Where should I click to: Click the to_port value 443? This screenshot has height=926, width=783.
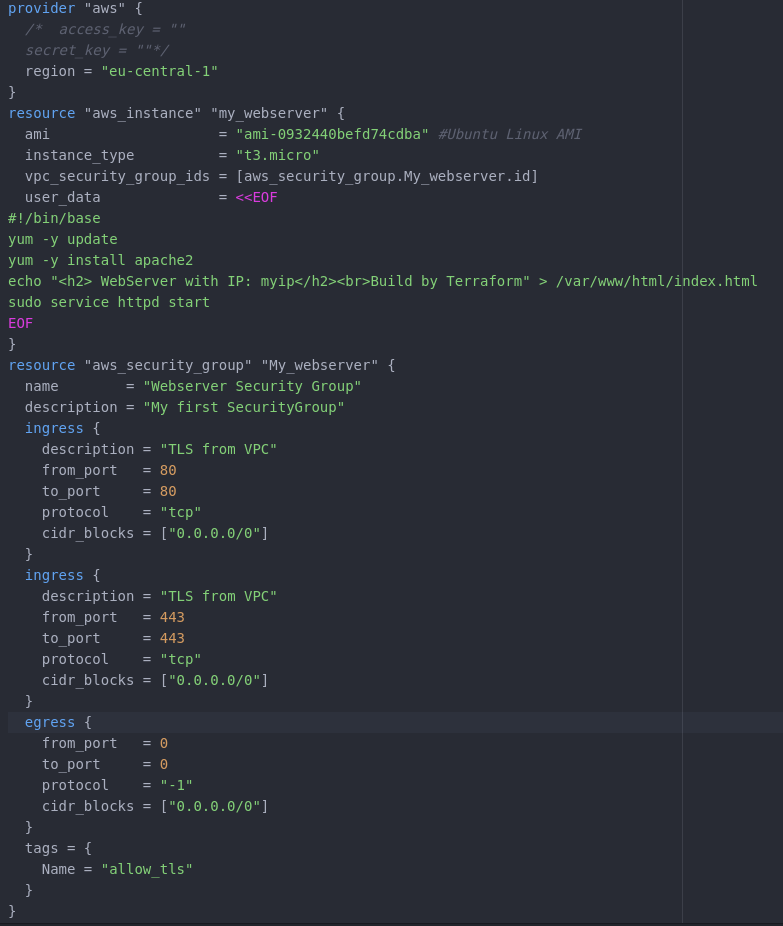[172, 638]
